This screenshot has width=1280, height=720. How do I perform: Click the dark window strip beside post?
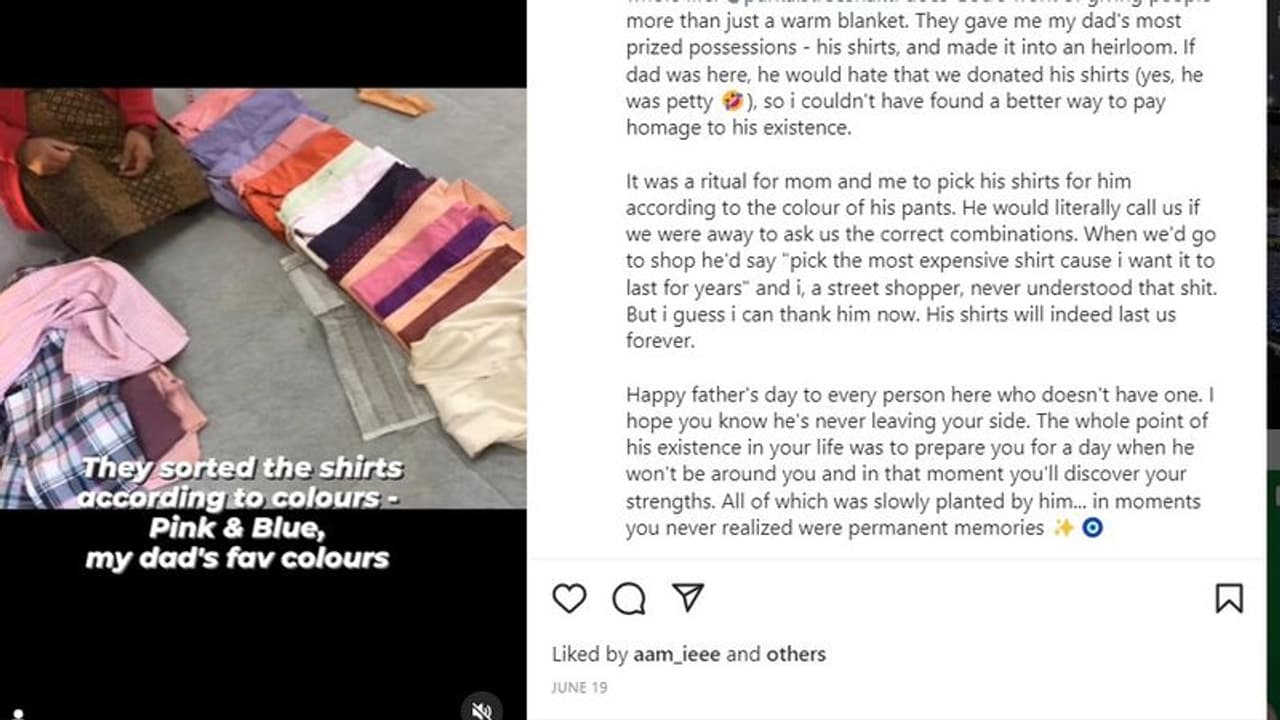coord(1273,360)
